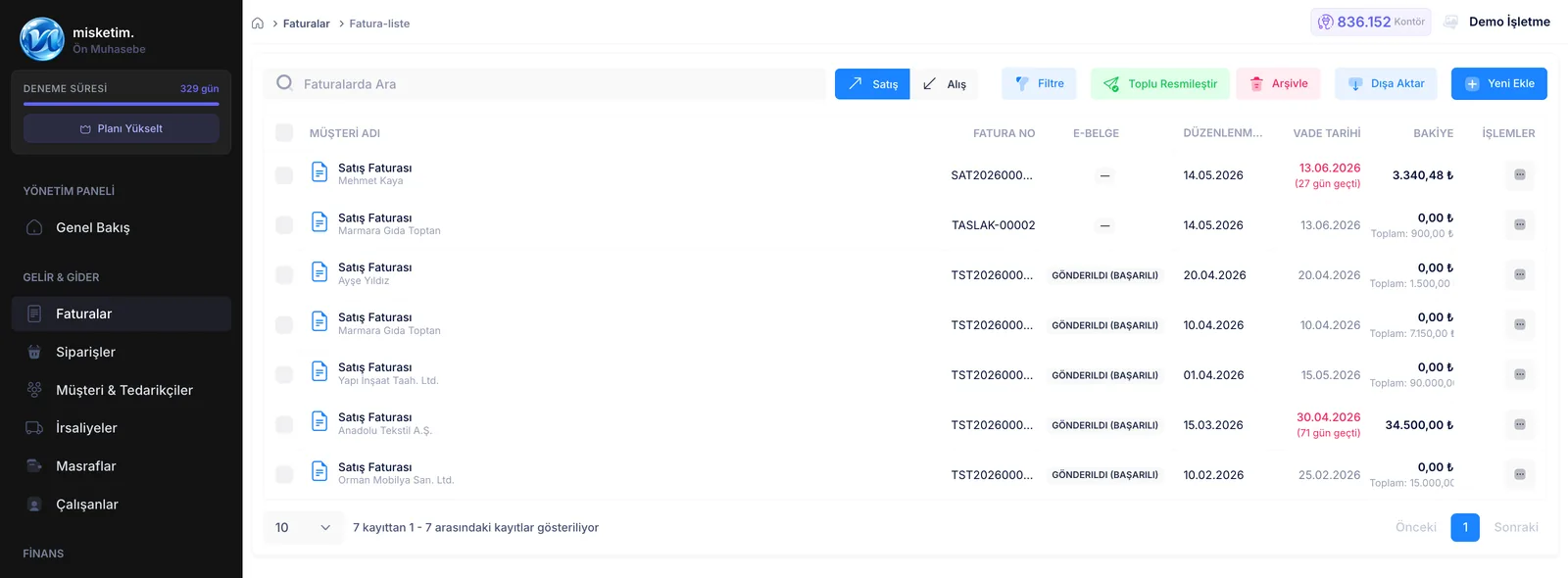
Task: Click Planı Yükselt upgrade button
Action: 122,128
